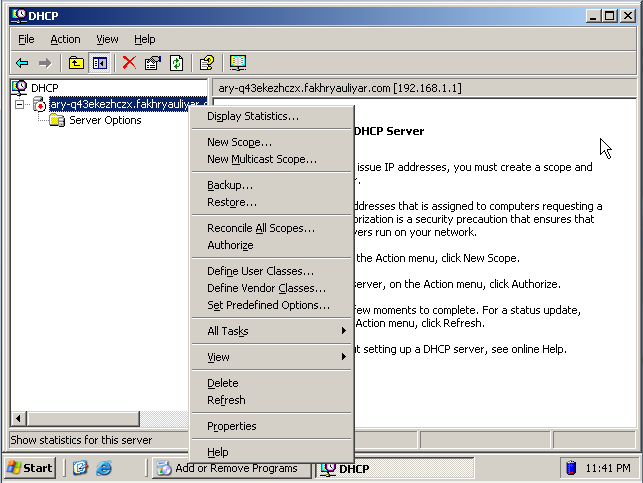Click the DHCP root node icon in the tree
The width and height of the screenshot is (643, 483).
point(19,87)
